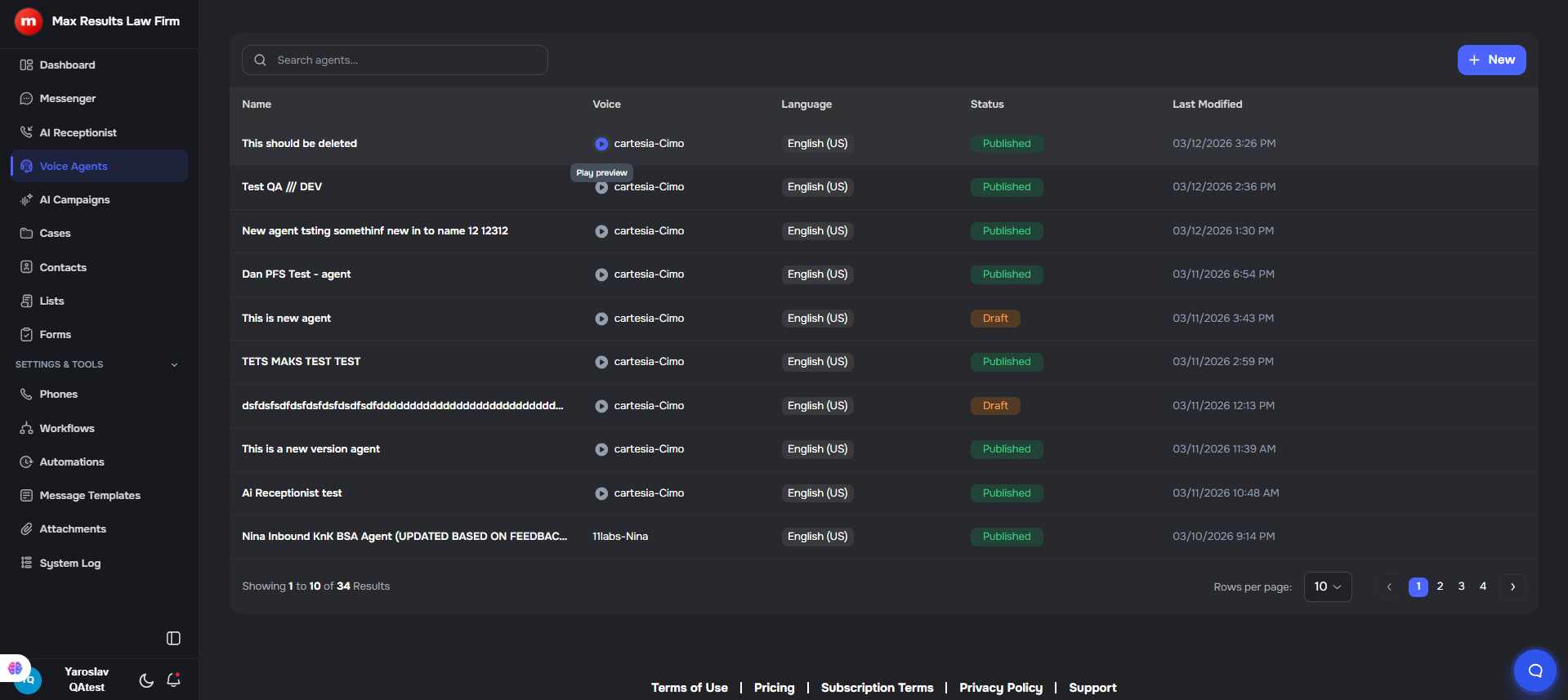Viewport: 1568px width, 700px height.
Task: Open the chat support bubble
Action: point(1534,671)
